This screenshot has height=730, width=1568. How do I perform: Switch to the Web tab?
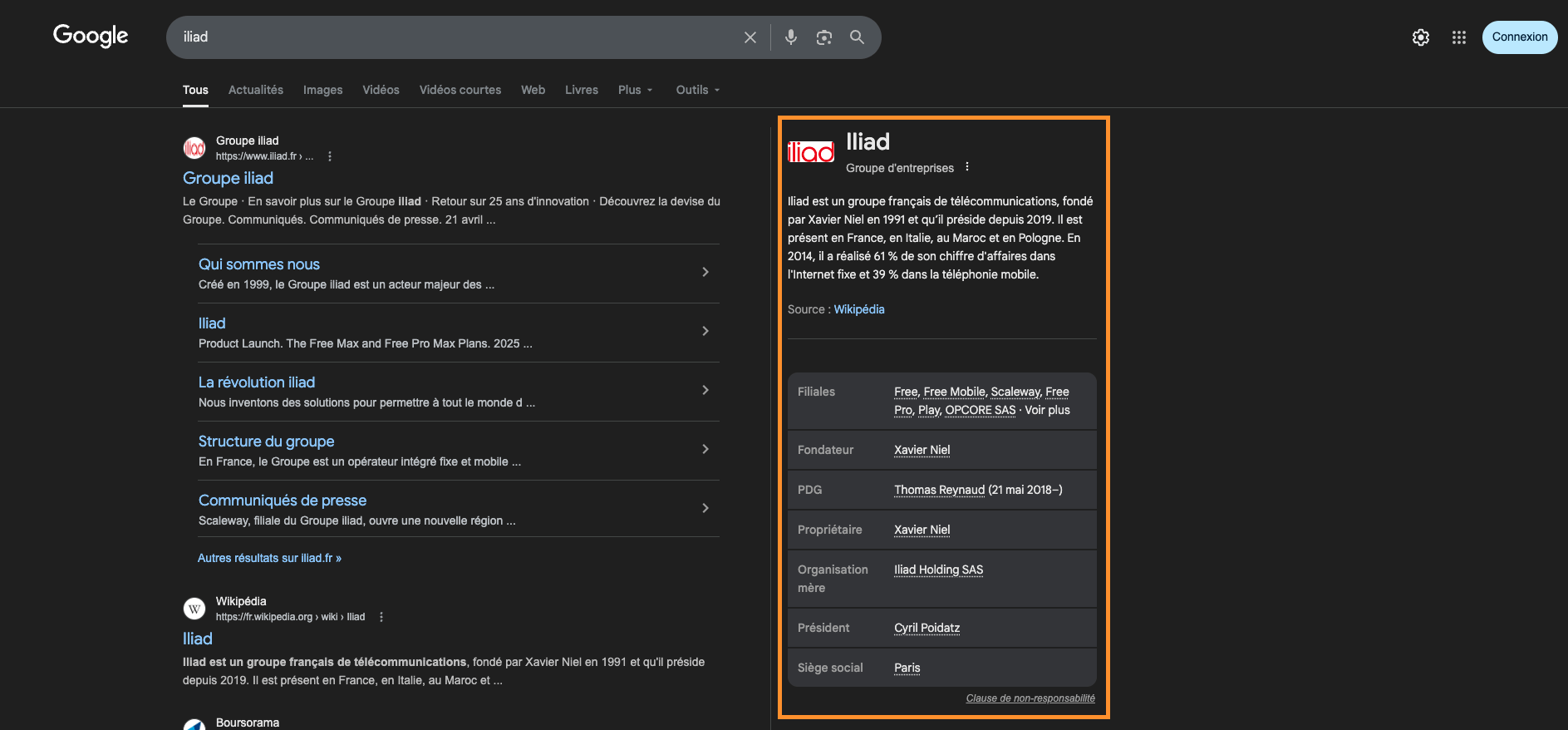(533, 90)
